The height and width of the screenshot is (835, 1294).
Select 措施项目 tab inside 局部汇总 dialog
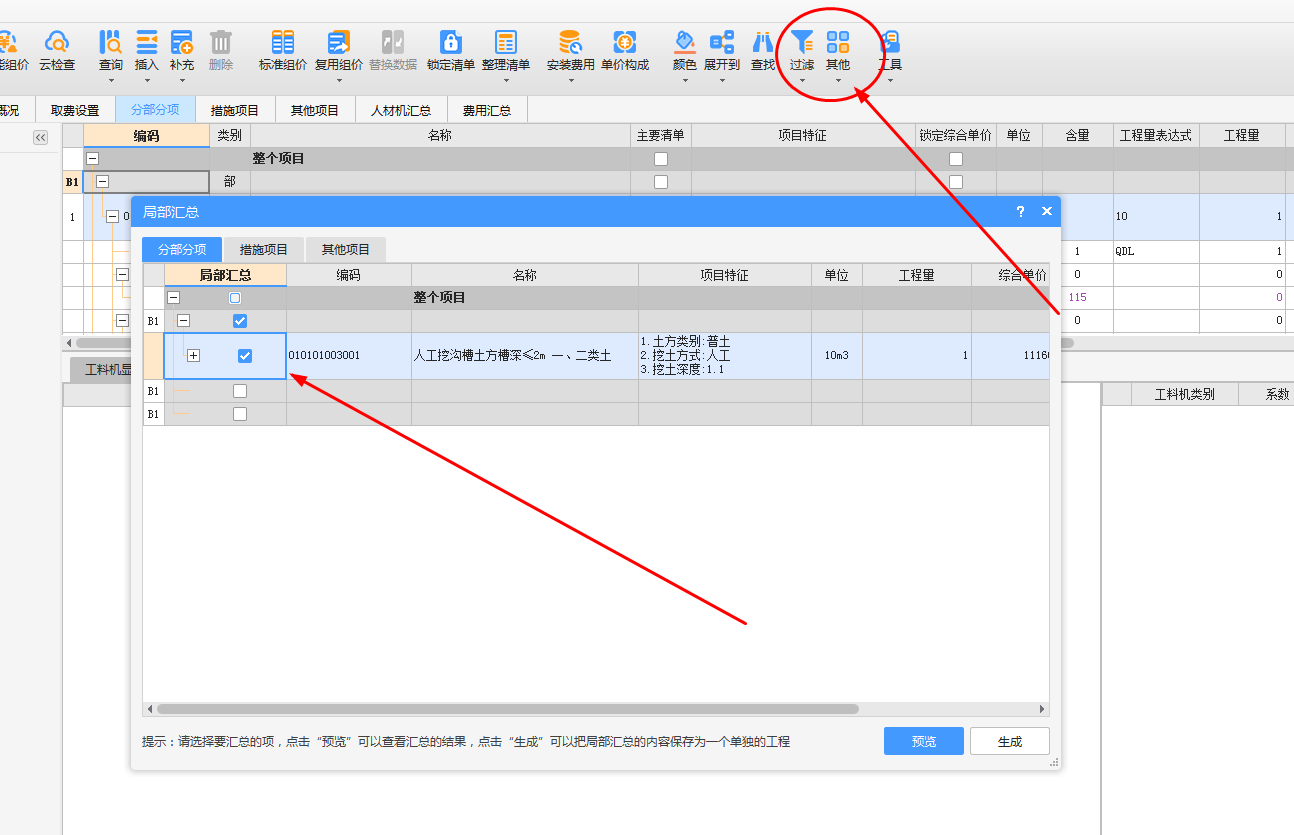pyautogui.click(x=264, y=250)
